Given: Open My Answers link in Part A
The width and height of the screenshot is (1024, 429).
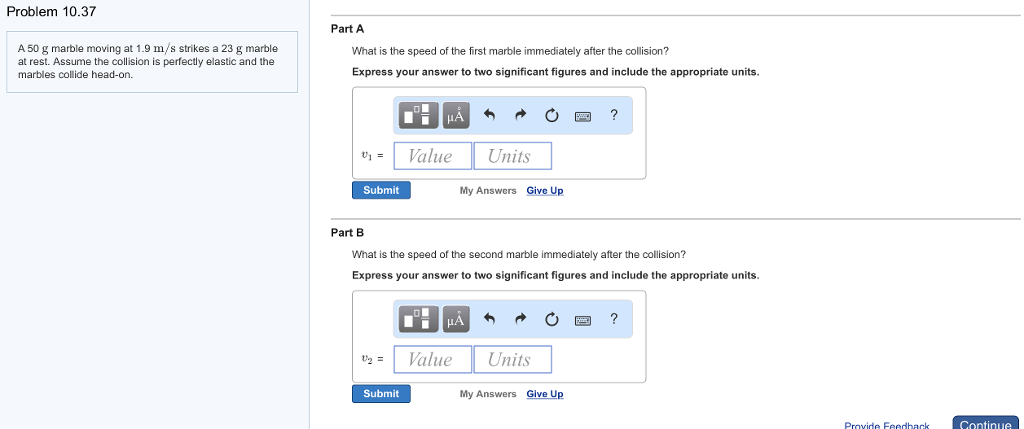Looking at the screenshot, I should click(488, 191).
